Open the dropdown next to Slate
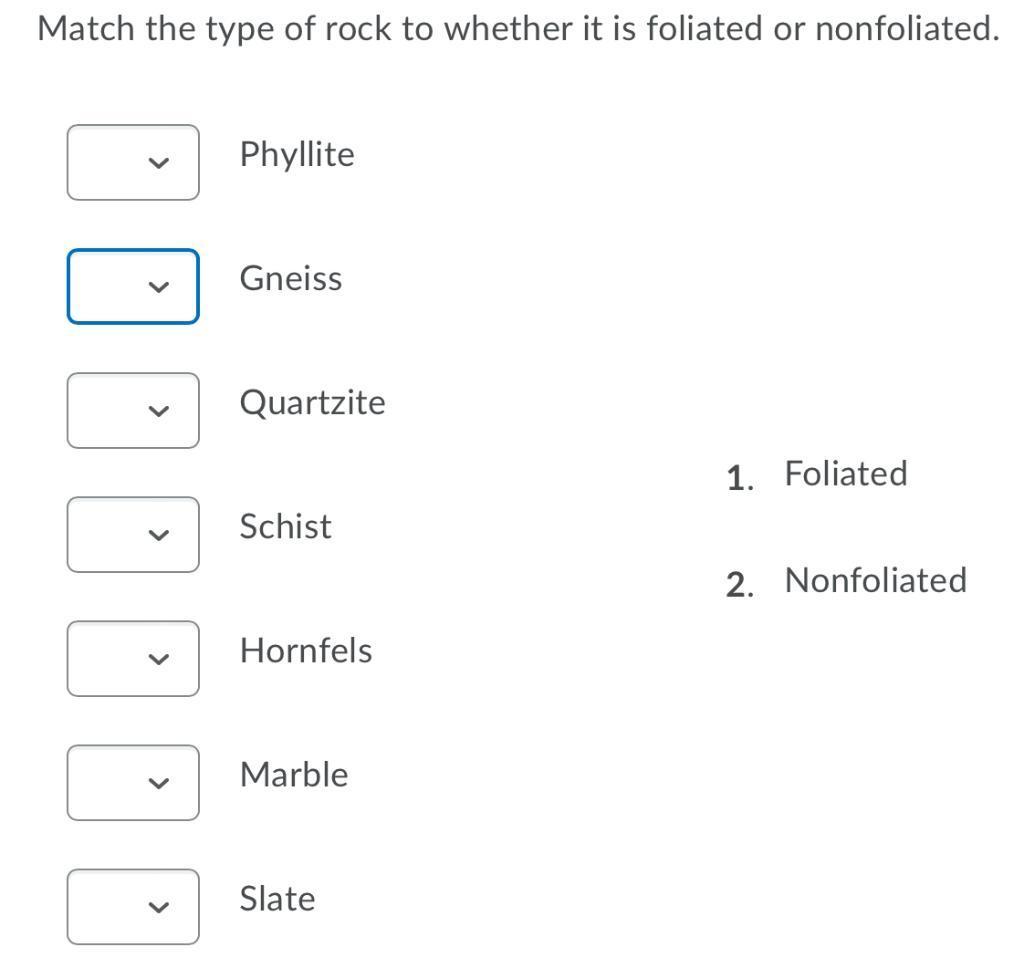The height and width of the screenshot is (968, 1024). click(132, 906)
